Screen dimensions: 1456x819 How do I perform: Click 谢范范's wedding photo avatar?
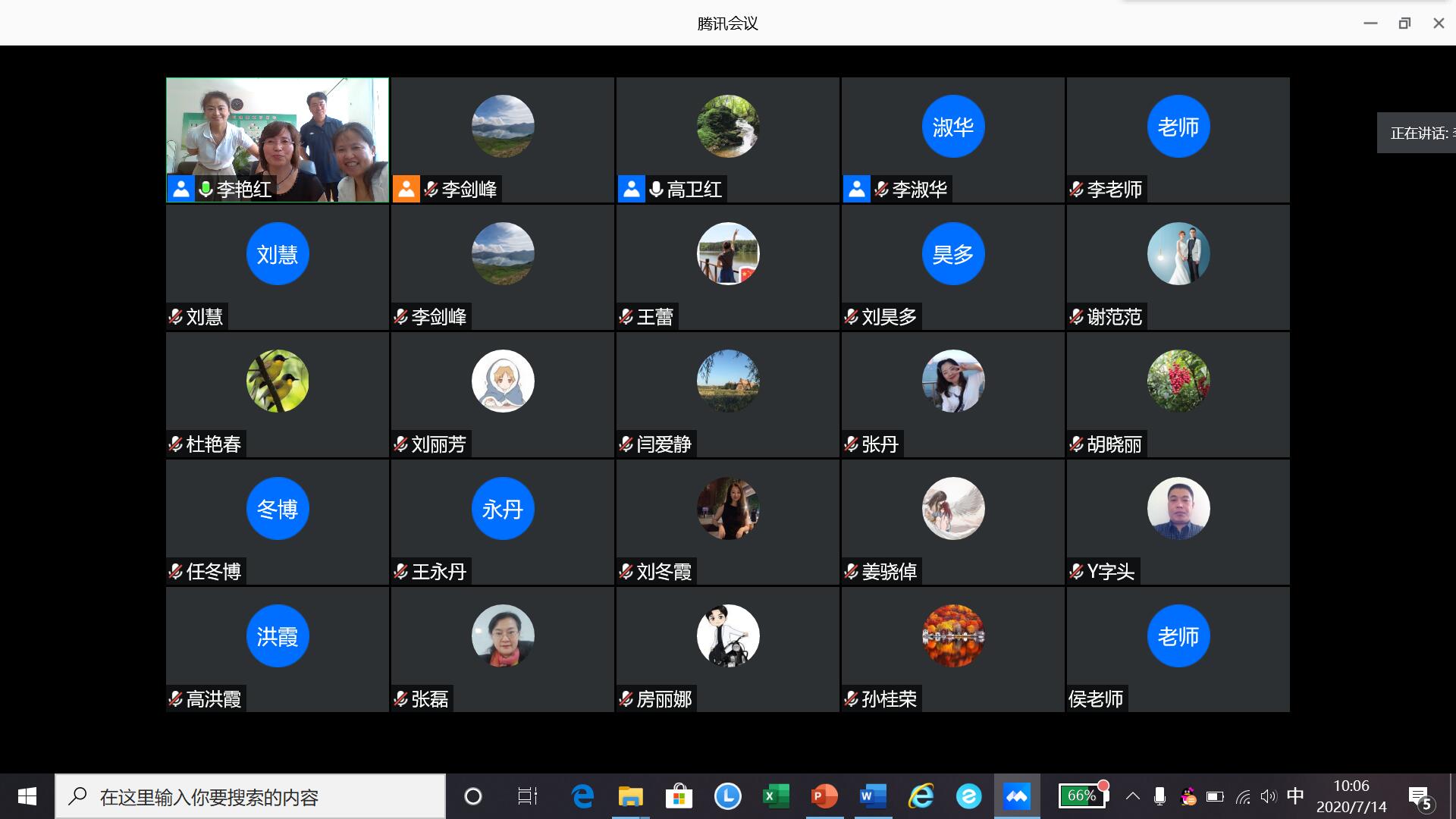point(1178,254)
